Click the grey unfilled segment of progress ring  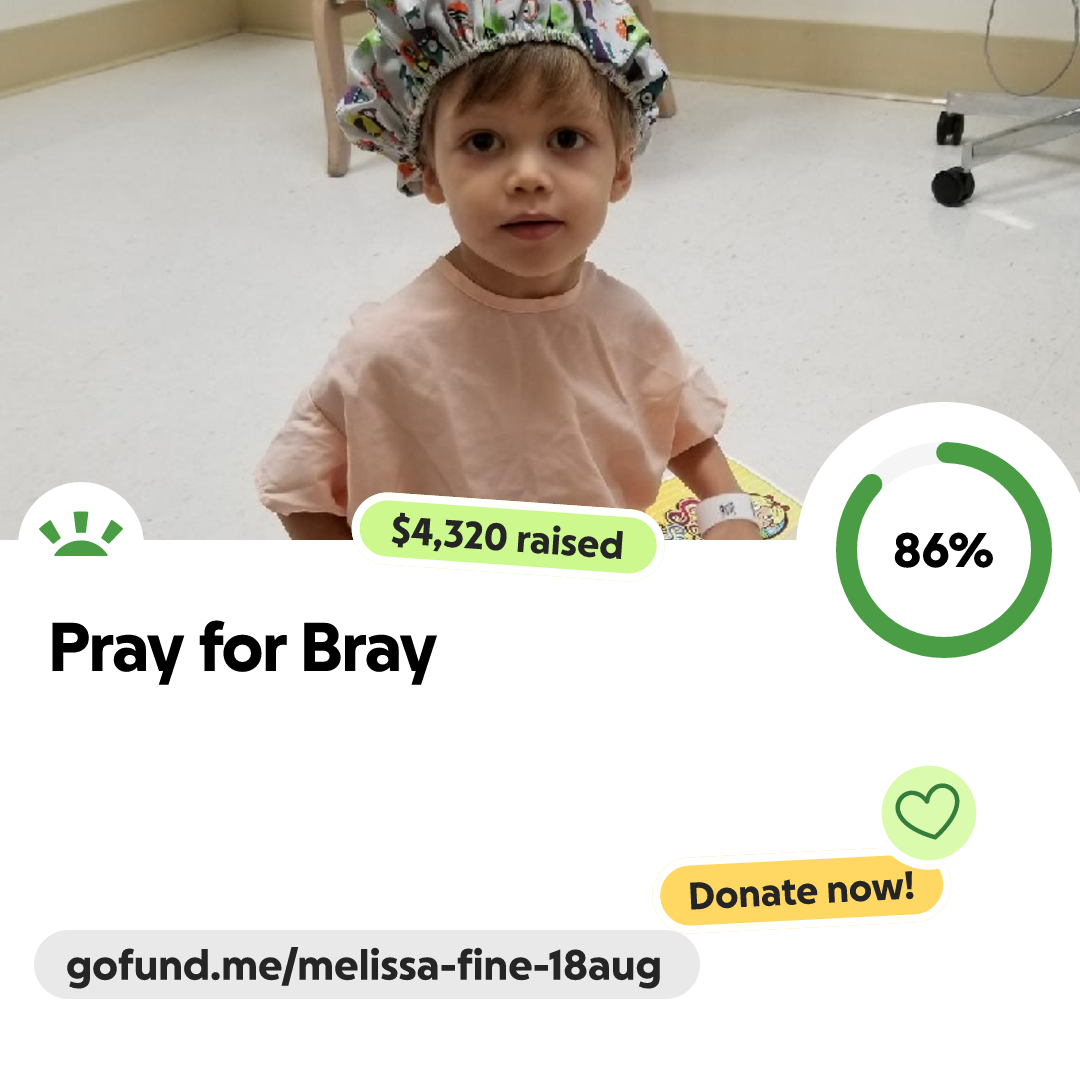904,457
